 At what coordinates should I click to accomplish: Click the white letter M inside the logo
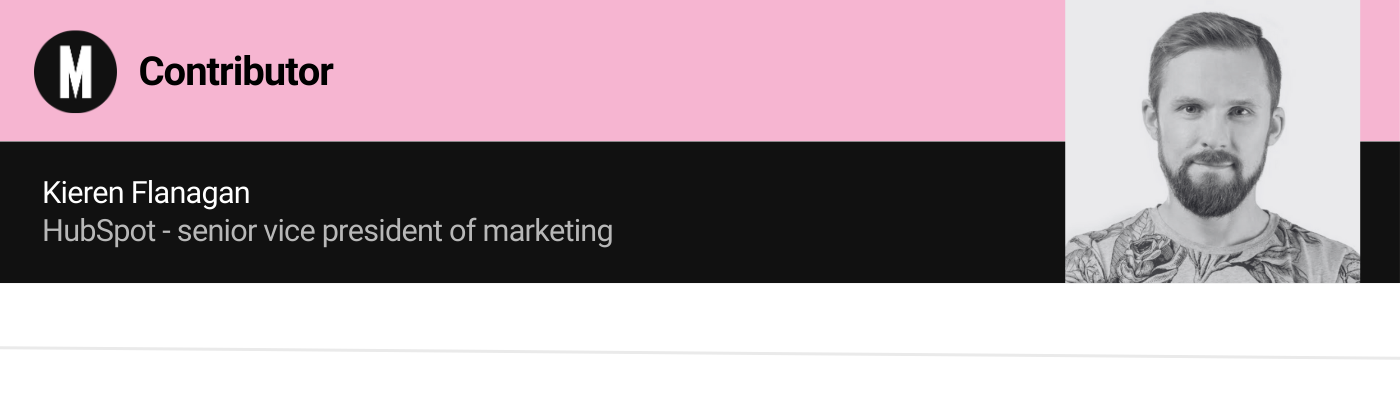76,72
